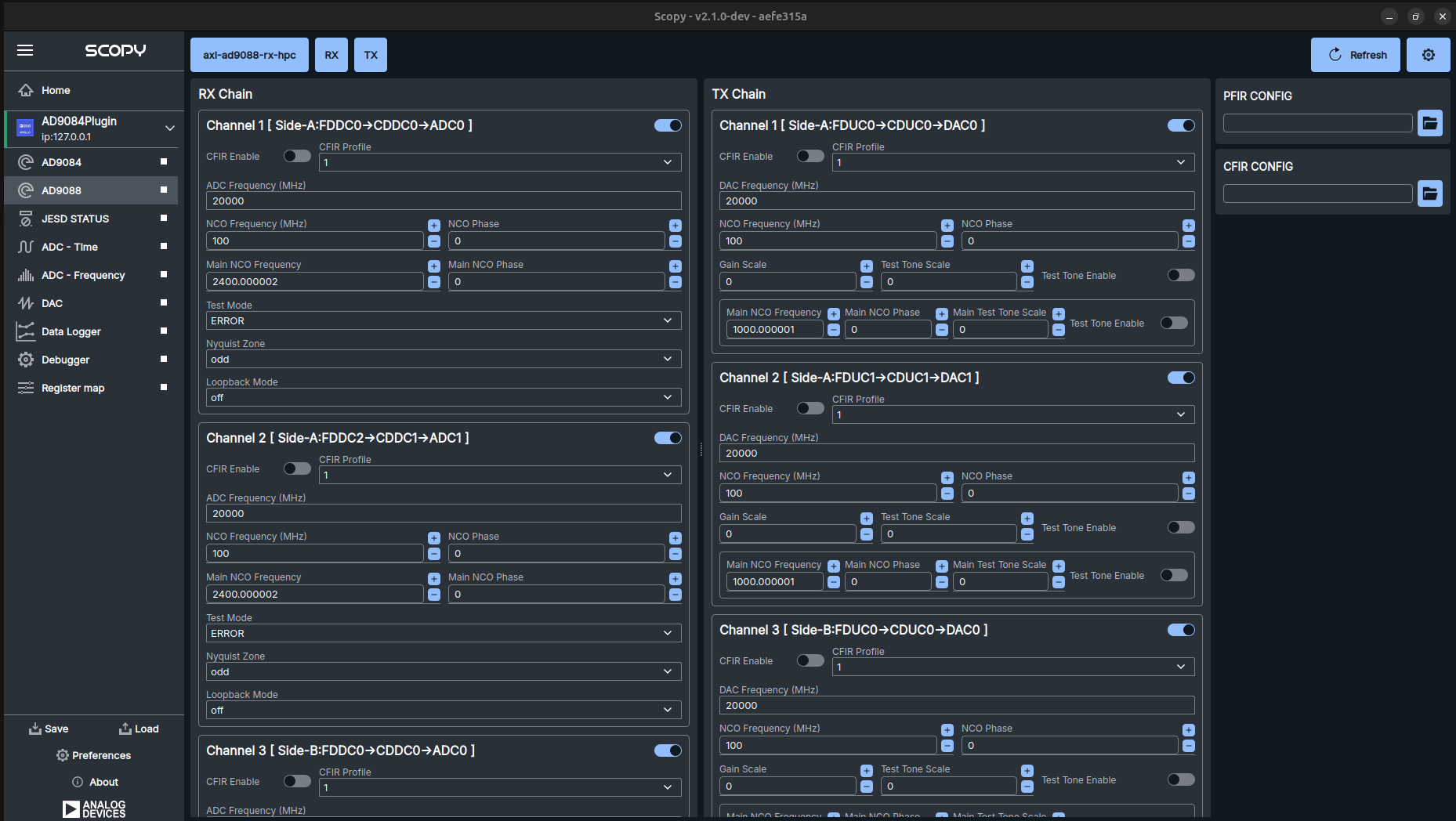Collapse the AD9084Plugin device chevron
Viewport: 1456px width, 821px height.
170,128
